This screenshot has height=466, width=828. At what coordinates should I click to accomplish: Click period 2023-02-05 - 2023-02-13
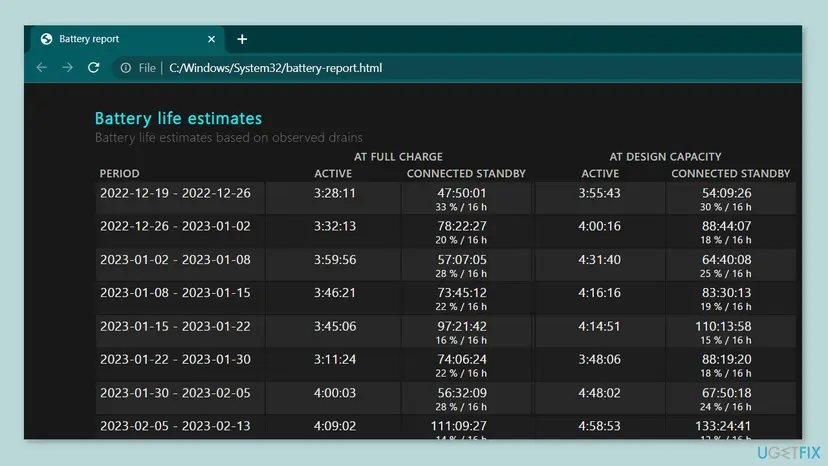point(175,426)
